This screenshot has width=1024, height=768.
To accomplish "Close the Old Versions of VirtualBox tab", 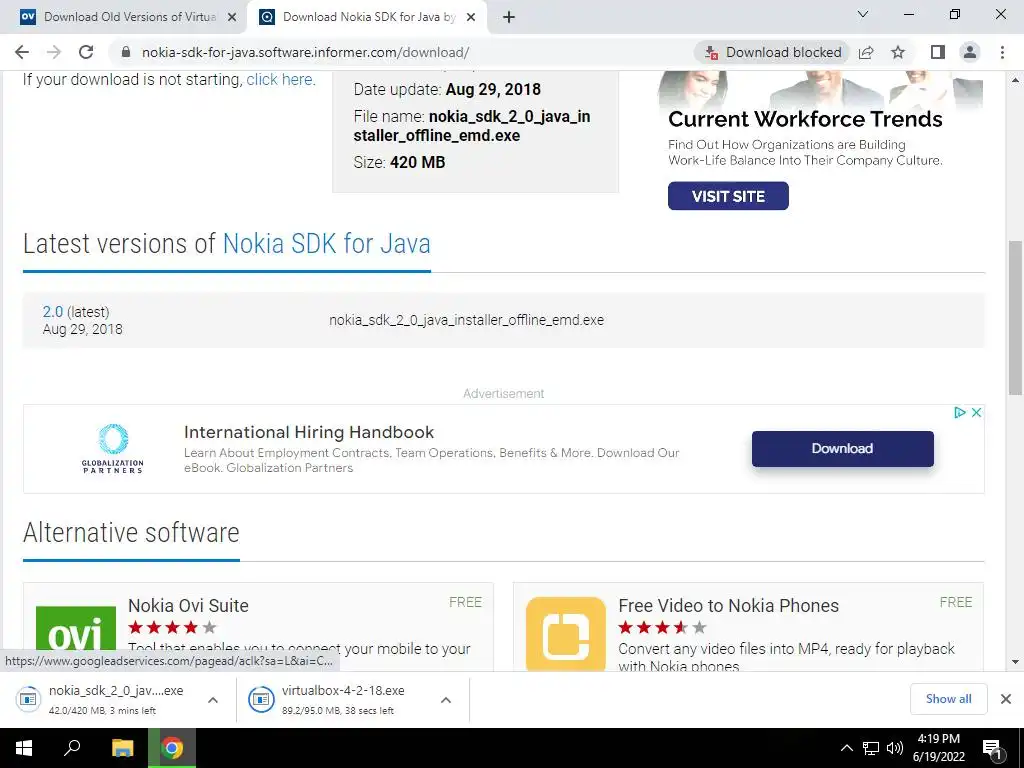I will (231, 18).
